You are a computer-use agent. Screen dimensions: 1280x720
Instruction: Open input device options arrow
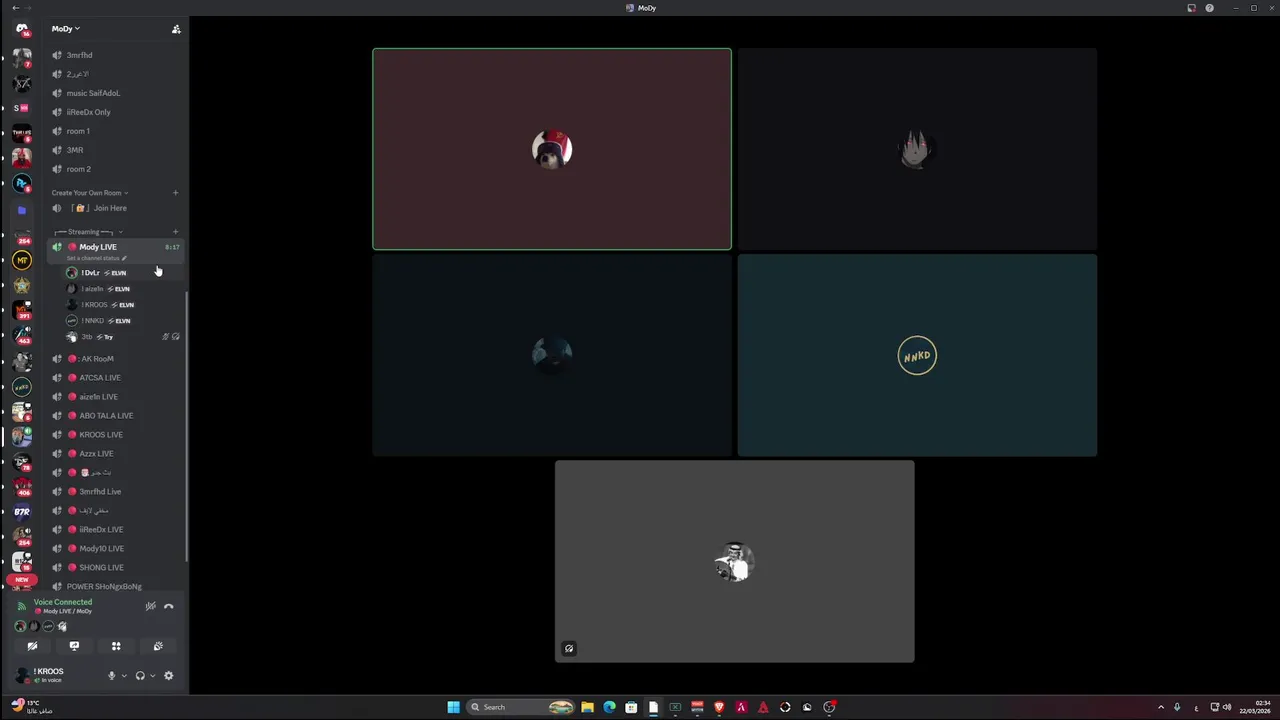[x=124, y=676]
